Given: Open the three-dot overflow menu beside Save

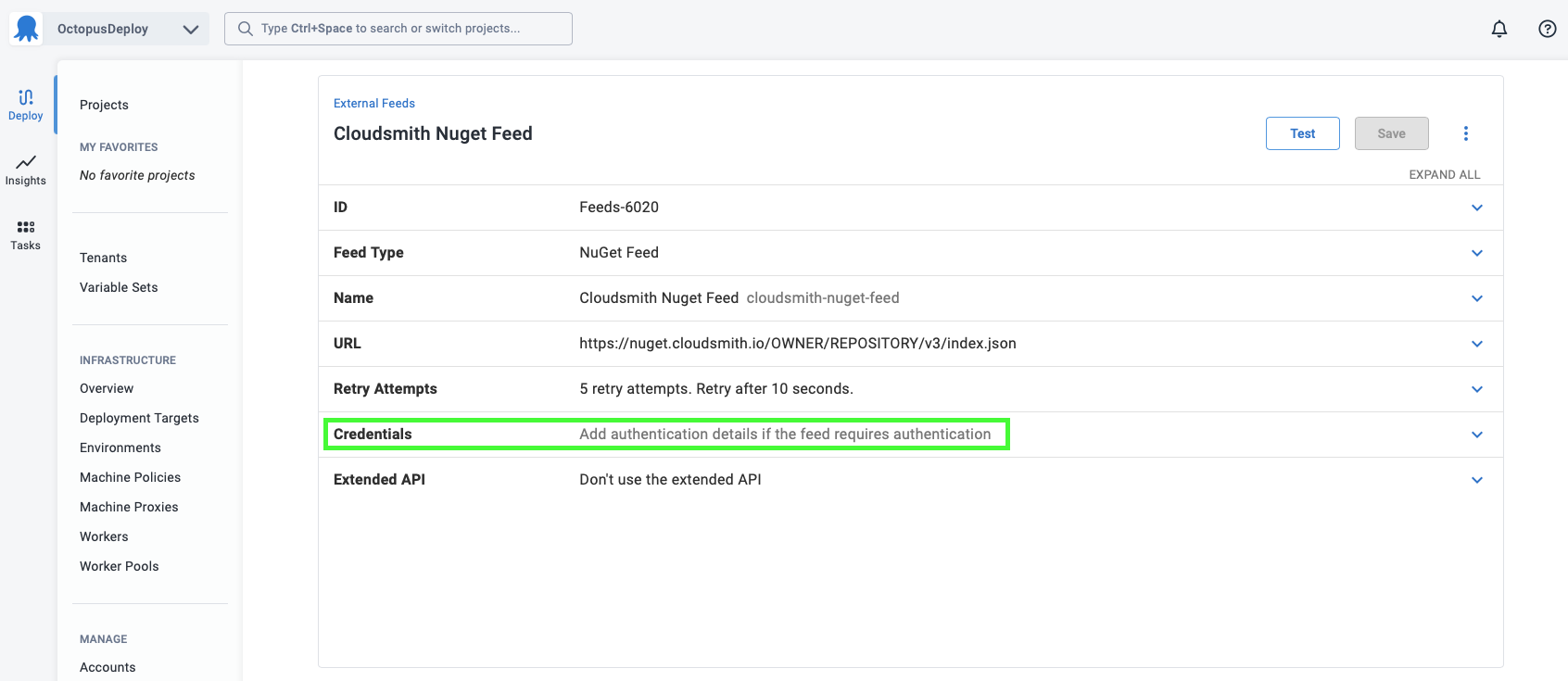Looking at the screenshot, I should coord(1466,133).
